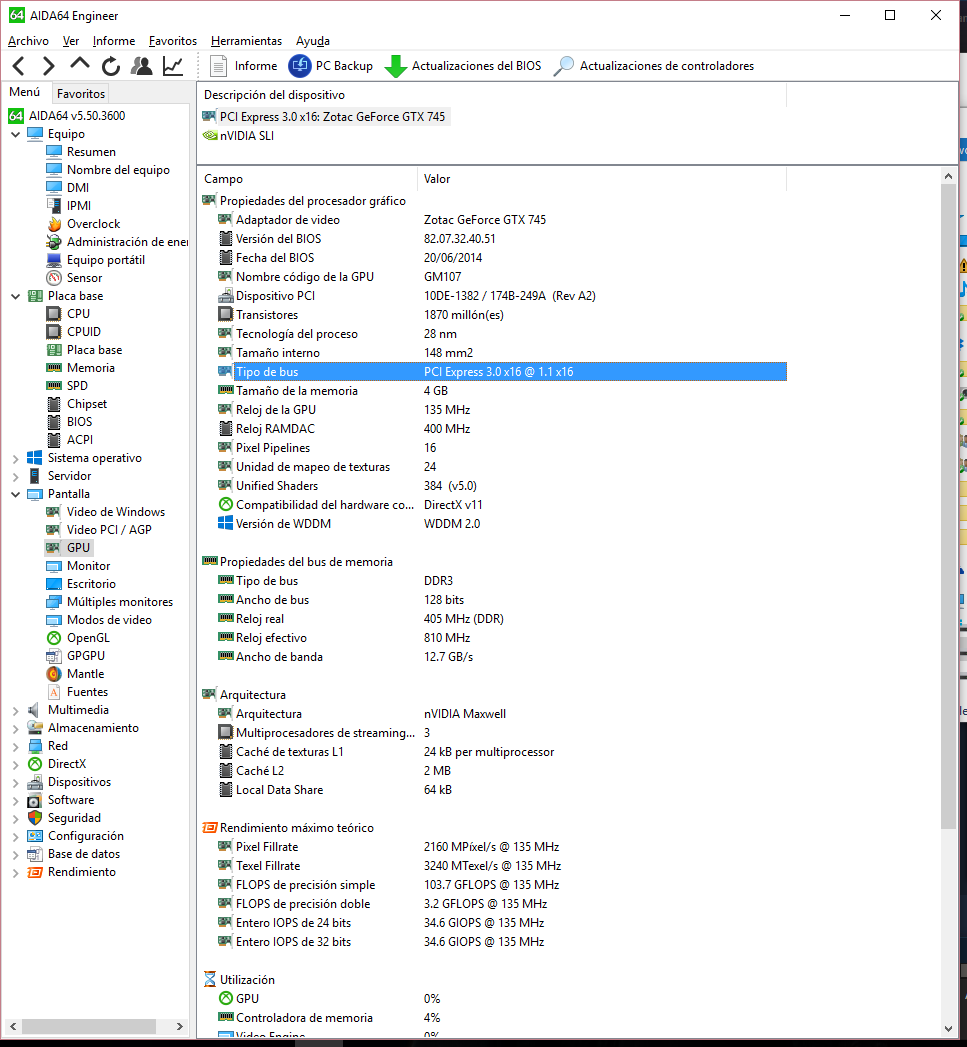The height and width of the screenshot is (1047, 967).
Task: Select the Mantle icon in the tree
Action: 53,674
